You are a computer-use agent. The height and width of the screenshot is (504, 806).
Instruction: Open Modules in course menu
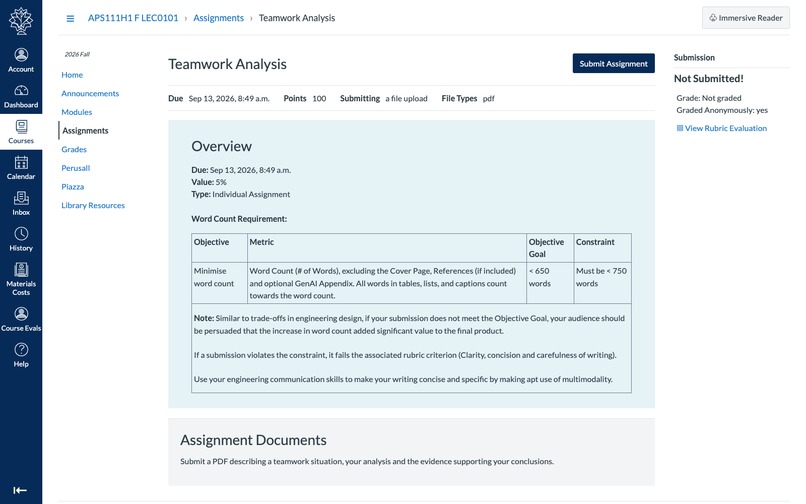pyautogui.click(x=77, y=112)
